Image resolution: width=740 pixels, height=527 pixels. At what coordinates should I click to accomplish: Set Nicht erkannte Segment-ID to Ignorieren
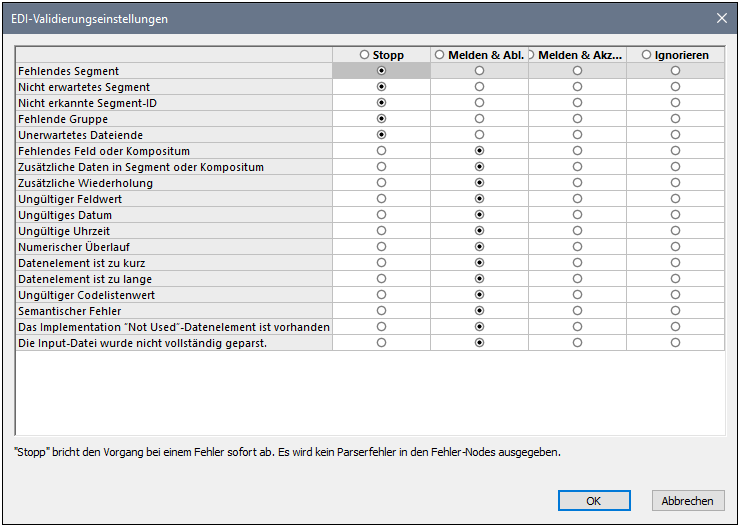point(676,103)
